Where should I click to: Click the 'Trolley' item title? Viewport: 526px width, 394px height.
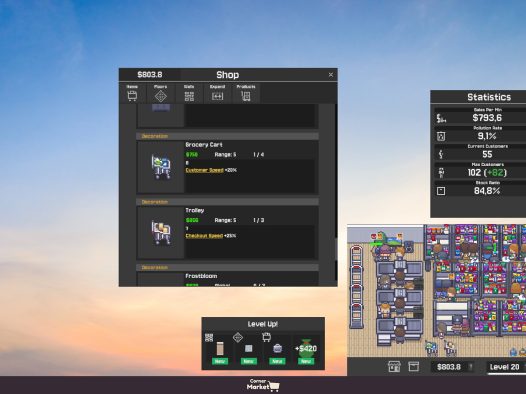coord(195,211)
